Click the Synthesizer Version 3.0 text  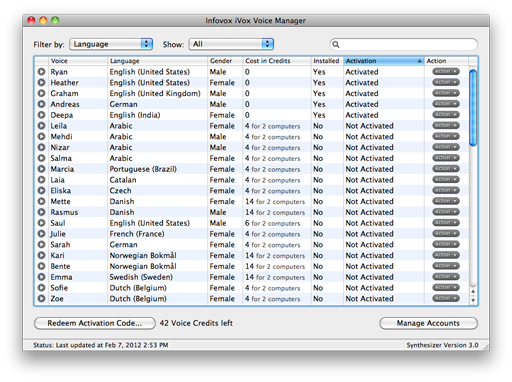pos(442,345)
